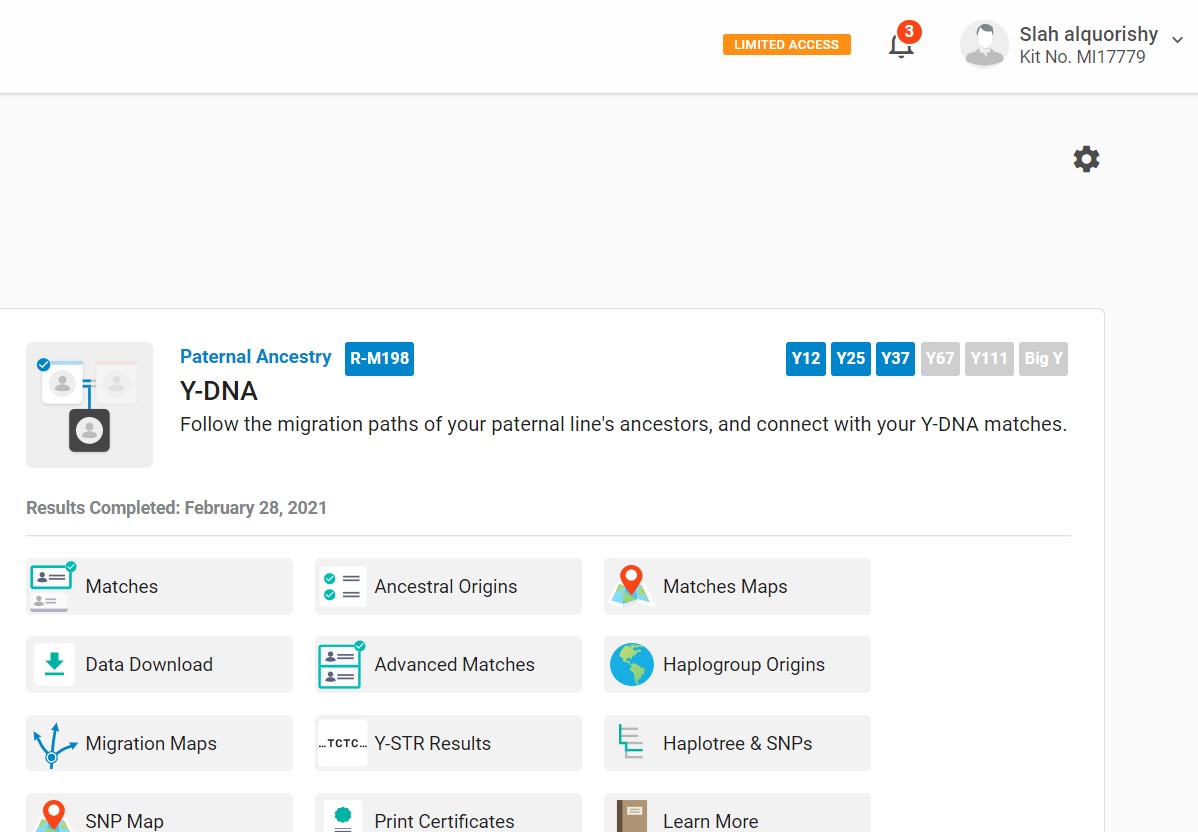Expand the account dropdown chevron

tap(1177, 40)
